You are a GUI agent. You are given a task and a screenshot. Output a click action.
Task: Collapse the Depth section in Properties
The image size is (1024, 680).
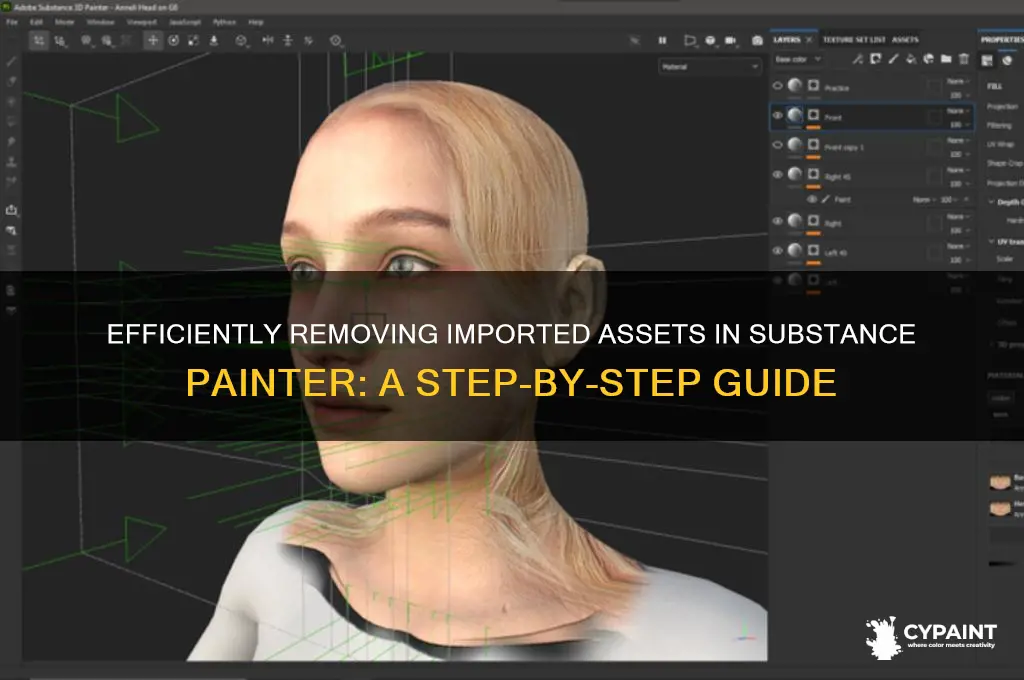point(991,202)
